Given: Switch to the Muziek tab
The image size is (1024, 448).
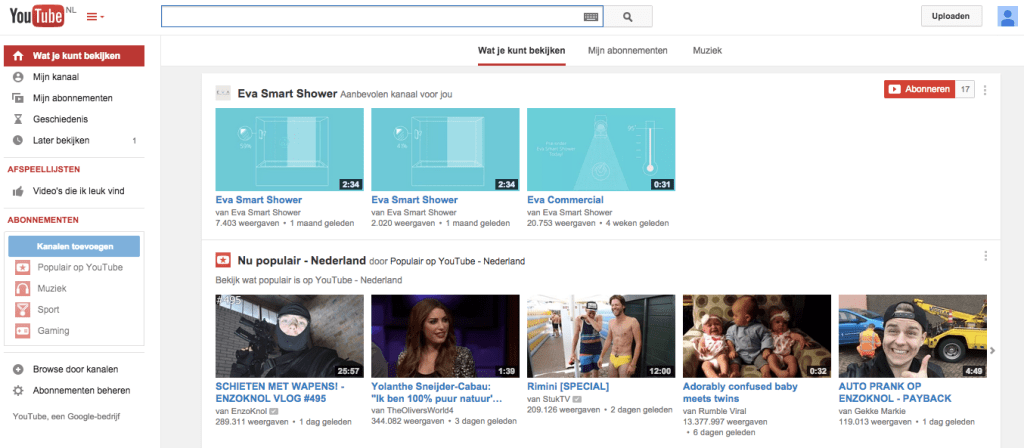Looking at the screenshot, I should tap(707, 50).
